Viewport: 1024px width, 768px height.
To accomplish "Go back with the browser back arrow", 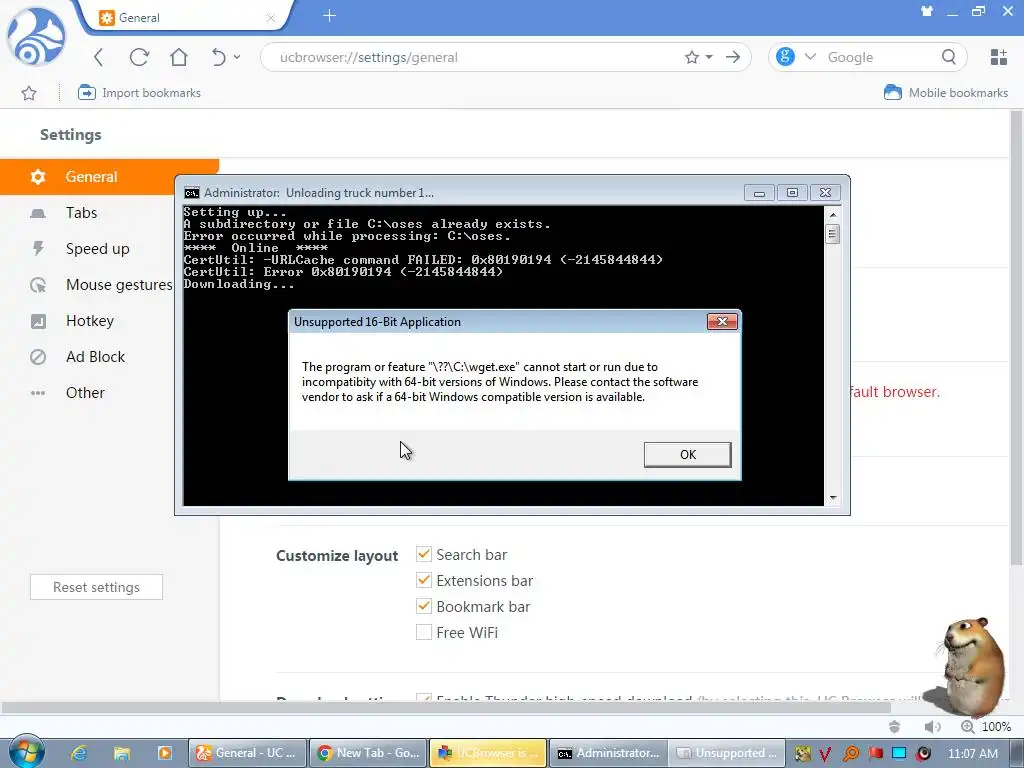I will point(99,57).
